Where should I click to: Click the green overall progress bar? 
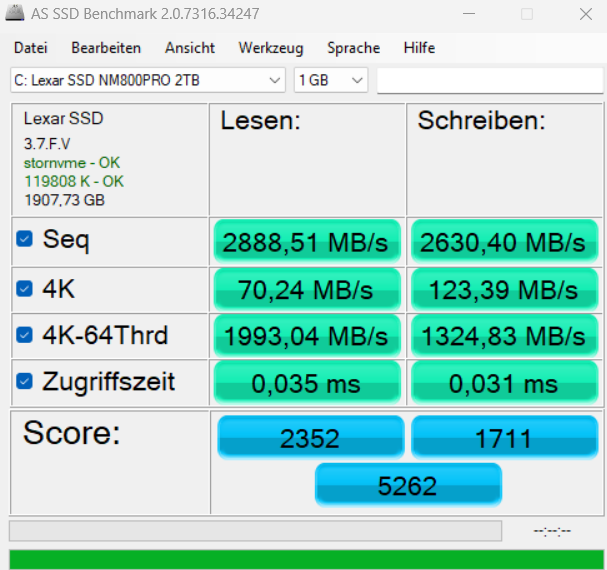point(307,560)
